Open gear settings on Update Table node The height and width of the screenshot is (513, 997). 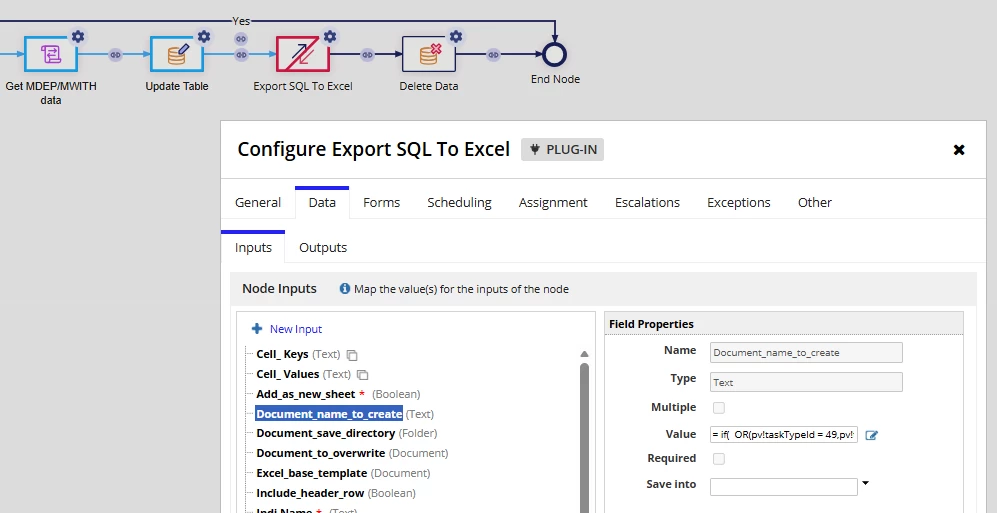coord(203,36)
